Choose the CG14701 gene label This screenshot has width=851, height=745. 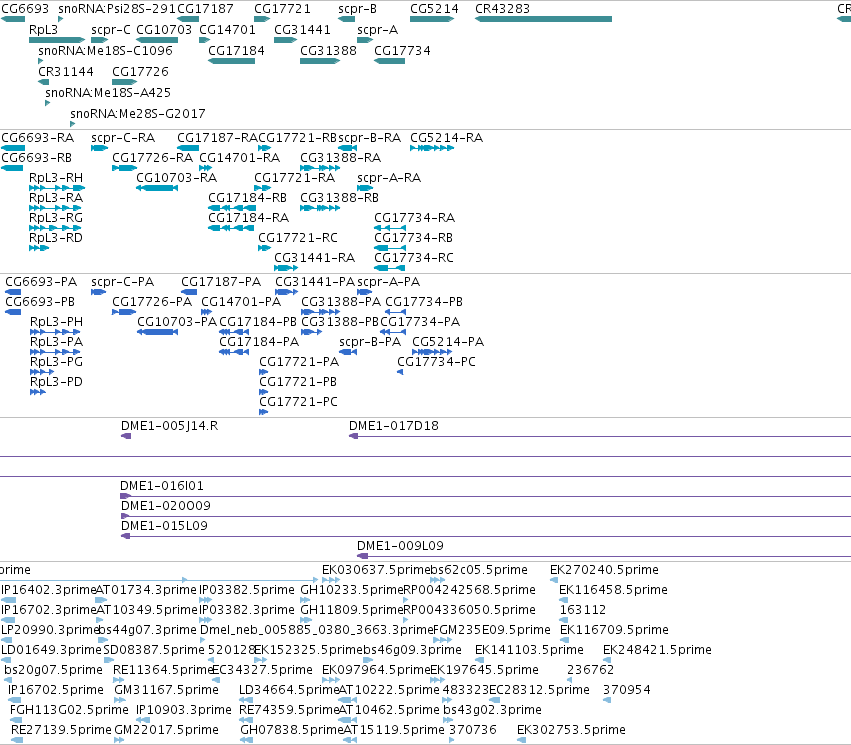tap(227, 30)
